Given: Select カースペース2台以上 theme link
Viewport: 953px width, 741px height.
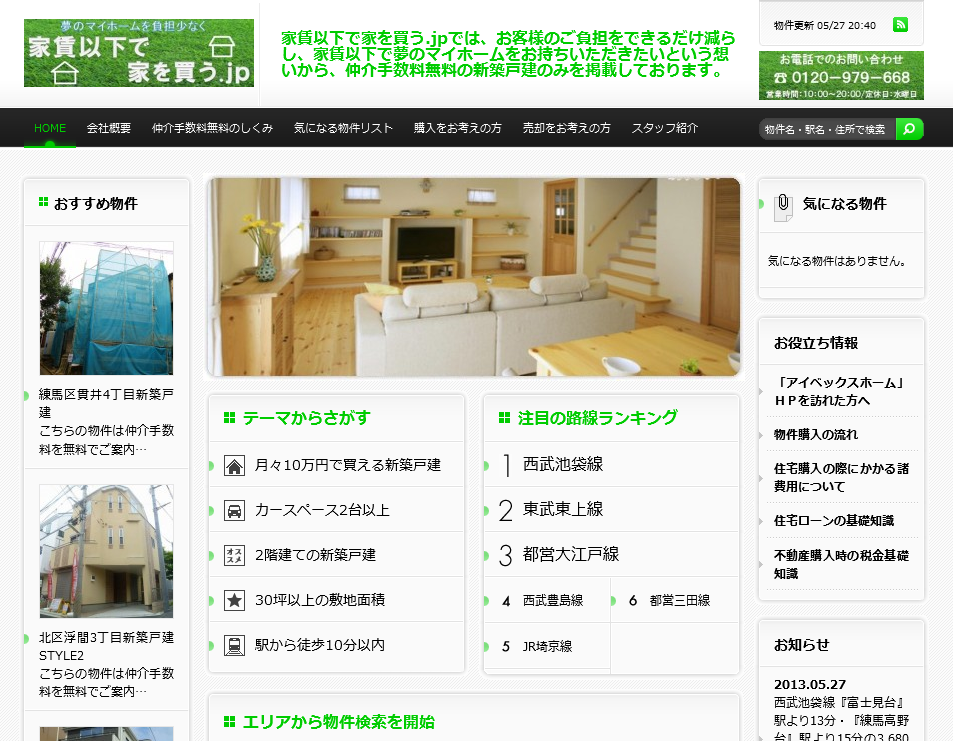Looking at the screenshot, I should (x=322, y=510).
